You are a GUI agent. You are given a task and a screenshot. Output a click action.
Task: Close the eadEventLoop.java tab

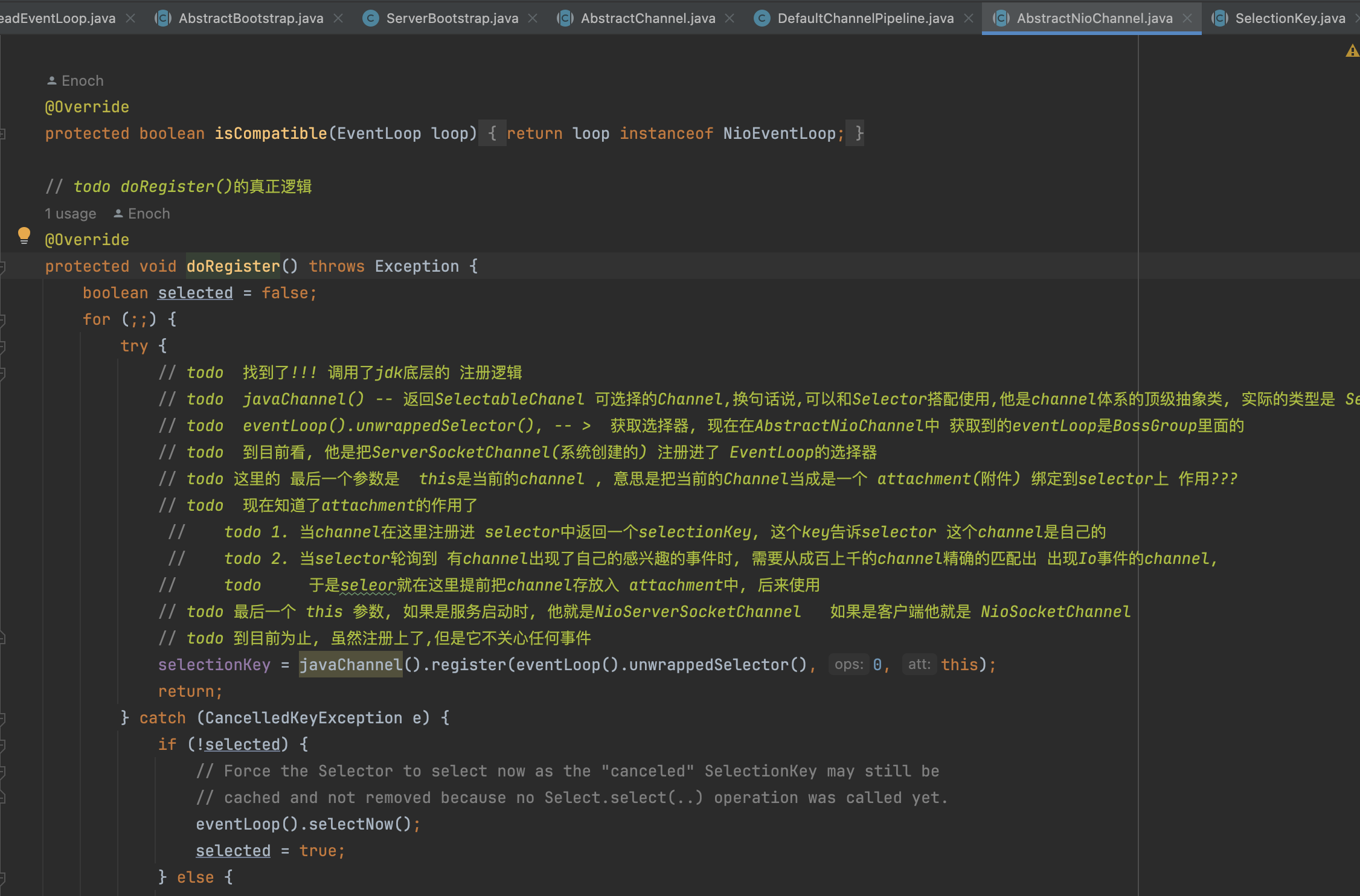point(130,18)
